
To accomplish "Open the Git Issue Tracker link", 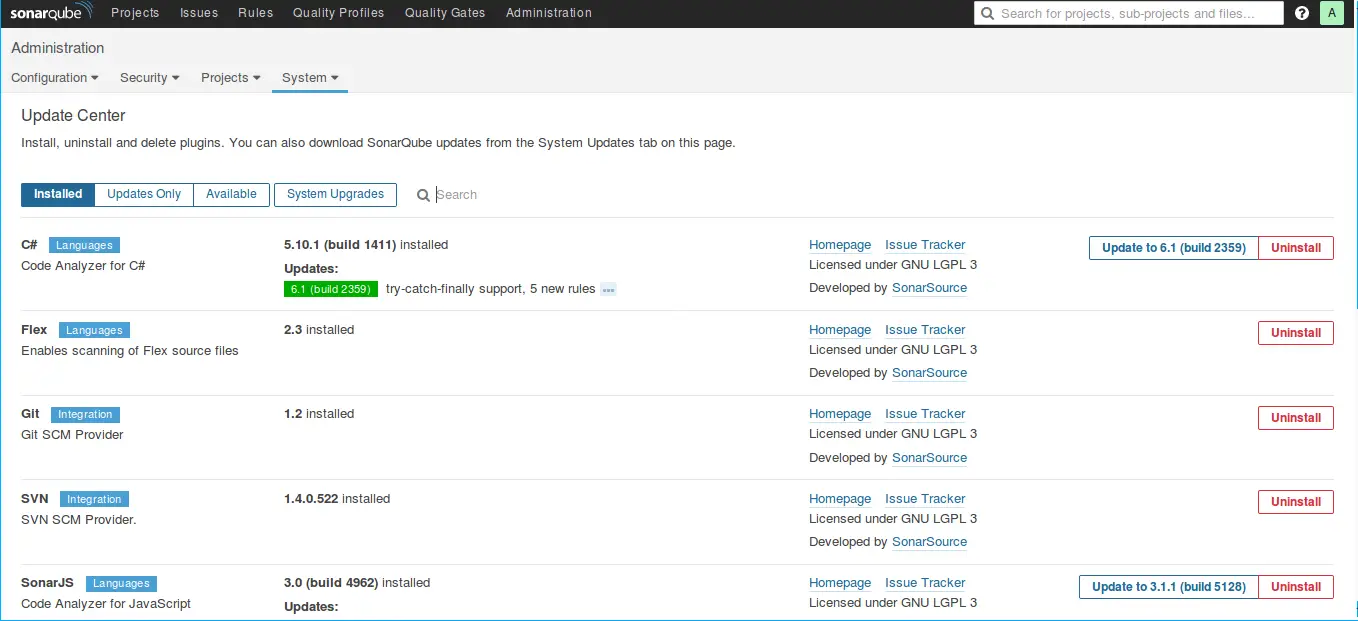I will pyautogui.click(x=925, y=414).
